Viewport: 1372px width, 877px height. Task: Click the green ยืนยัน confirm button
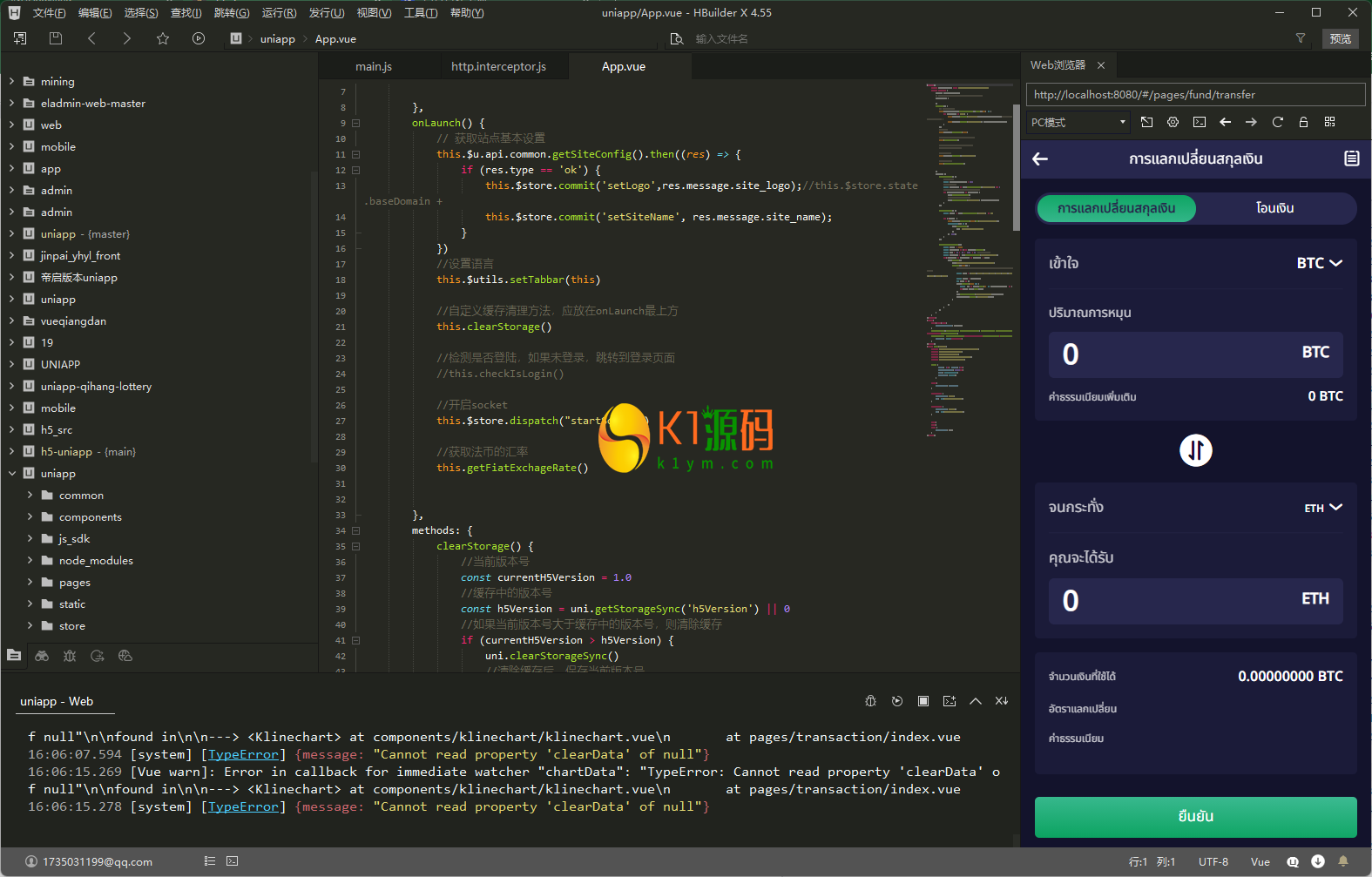[x=1195, y=816]
